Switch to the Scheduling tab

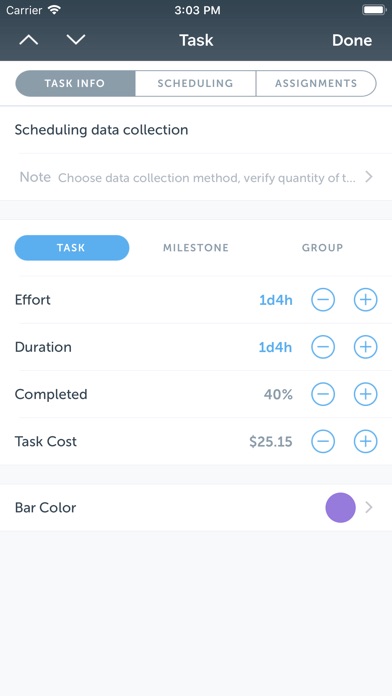tap(195, 83)
